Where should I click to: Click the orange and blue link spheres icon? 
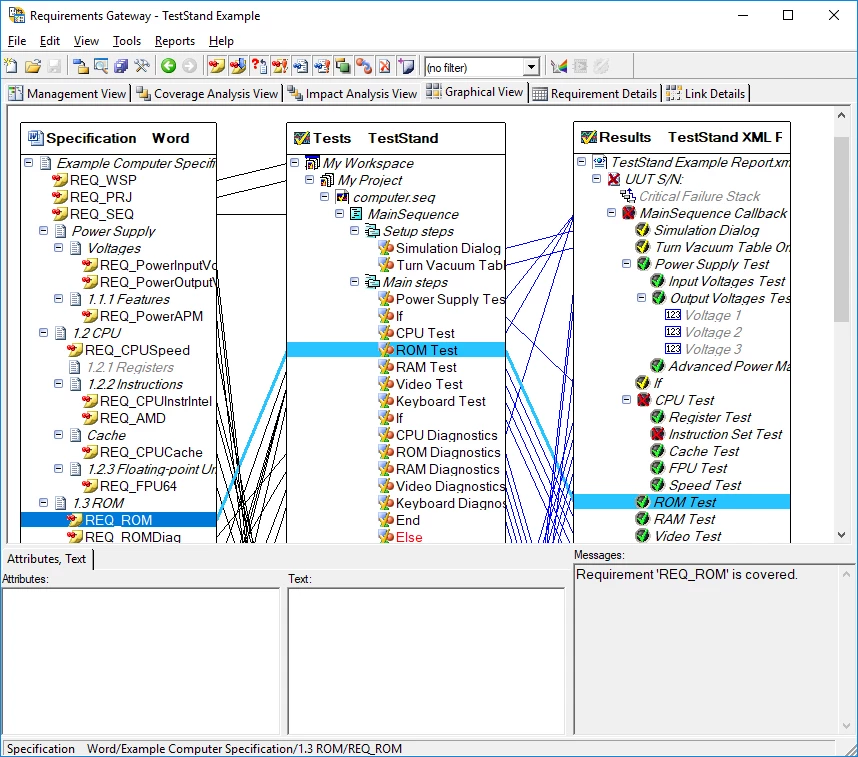pos(364,66)
